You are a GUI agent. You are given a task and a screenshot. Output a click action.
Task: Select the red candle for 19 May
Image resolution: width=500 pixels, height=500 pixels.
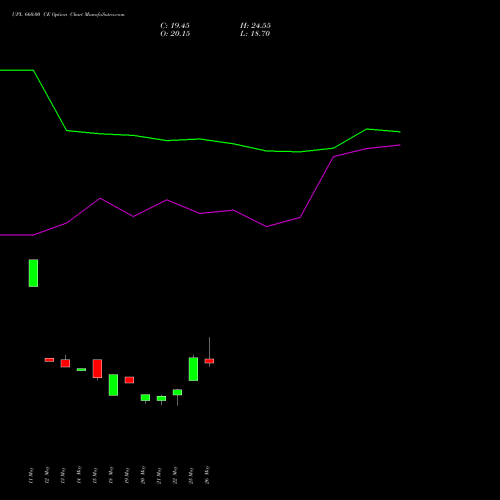tap(129, 380)
